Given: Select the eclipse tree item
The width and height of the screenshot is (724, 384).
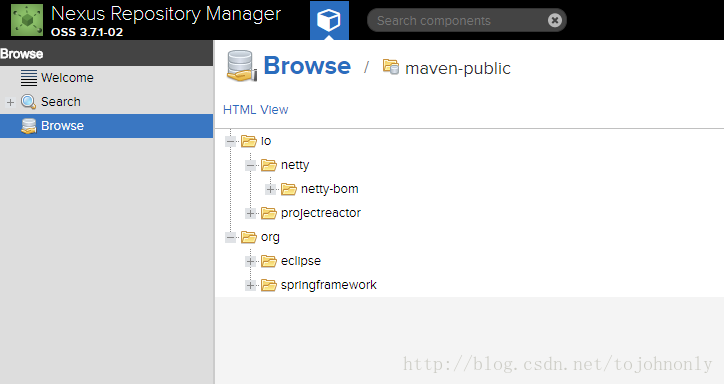Looking at the screenshot, I should point(301,261).
